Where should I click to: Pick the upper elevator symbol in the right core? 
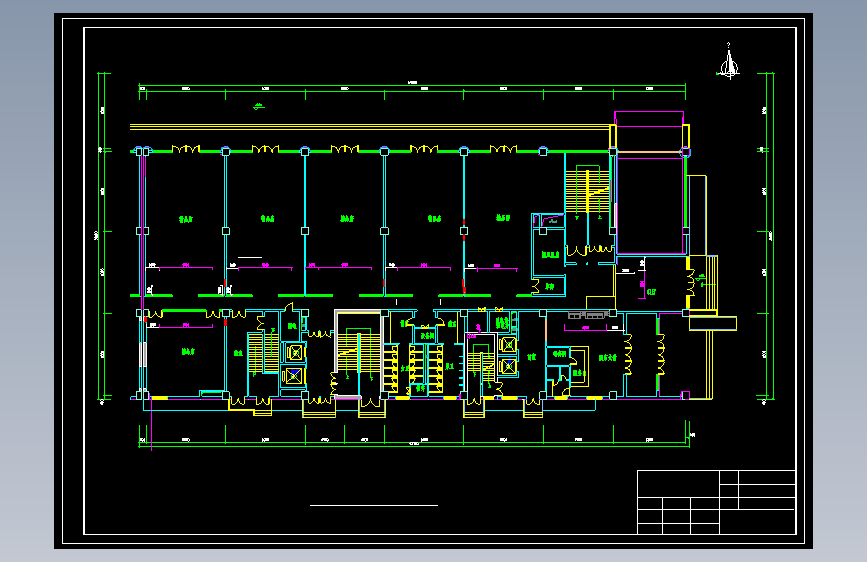click(508, 345)
